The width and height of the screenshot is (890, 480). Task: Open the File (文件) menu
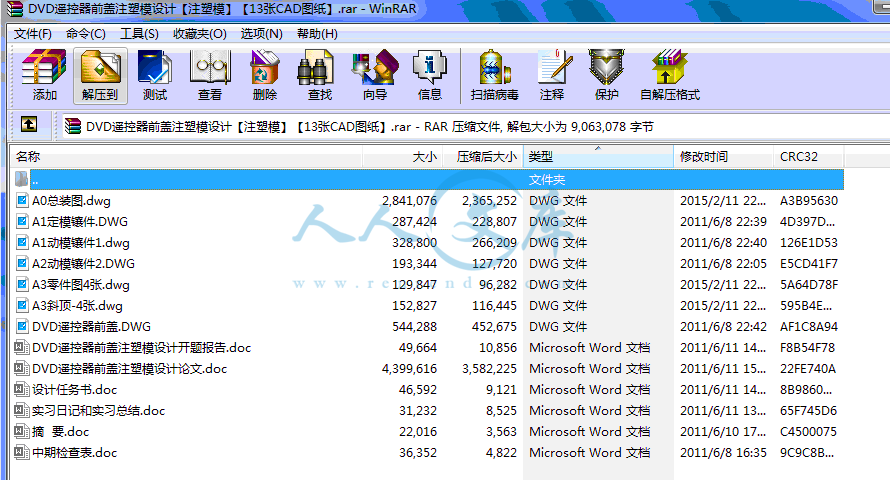pyautogui.click(x=33, y=34)
